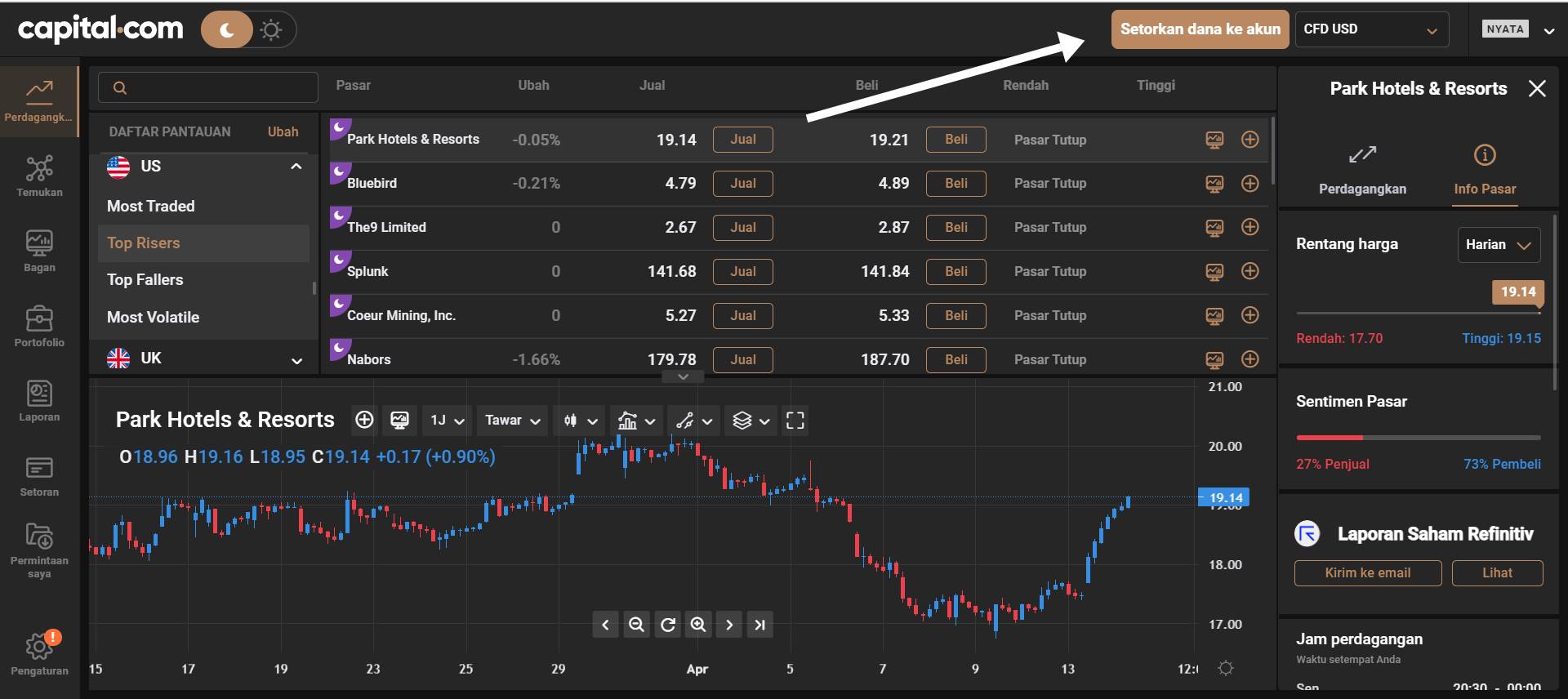The image size is (1568, 699).
Task: Open chart icon for Splunk row
Action: (x=1214, y=271)
